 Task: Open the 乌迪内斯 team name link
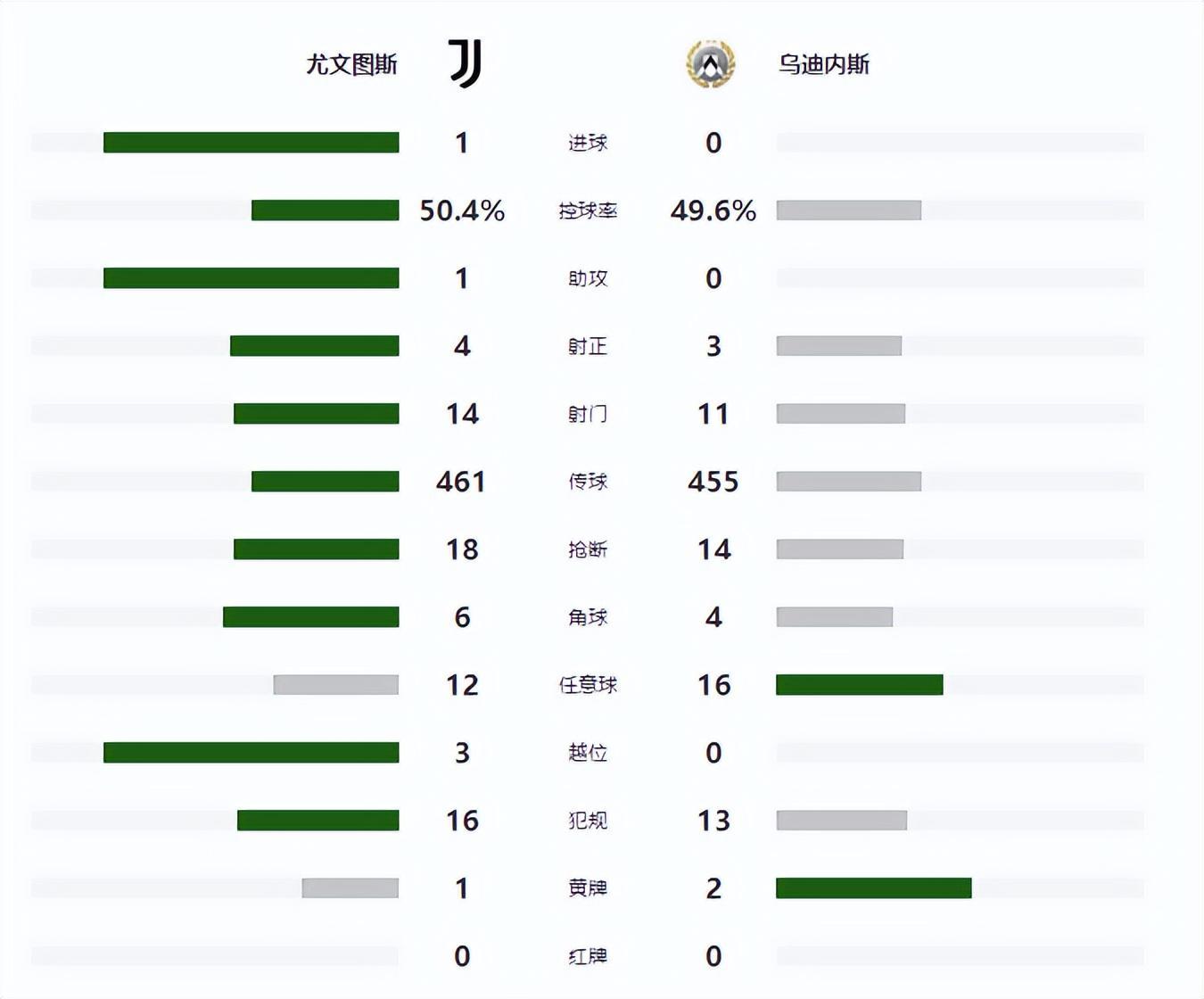tap(823, 64)
